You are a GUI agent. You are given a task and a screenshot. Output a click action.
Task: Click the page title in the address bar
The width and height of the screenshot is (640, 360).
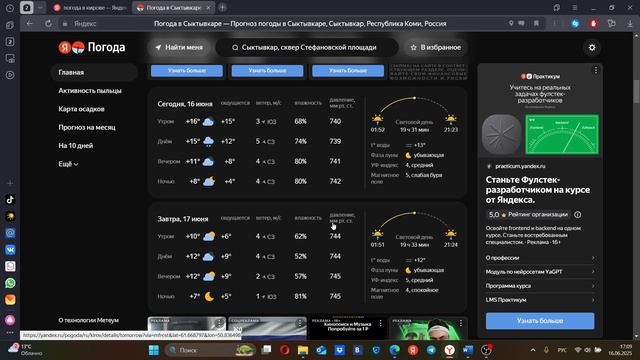point(300,24)
